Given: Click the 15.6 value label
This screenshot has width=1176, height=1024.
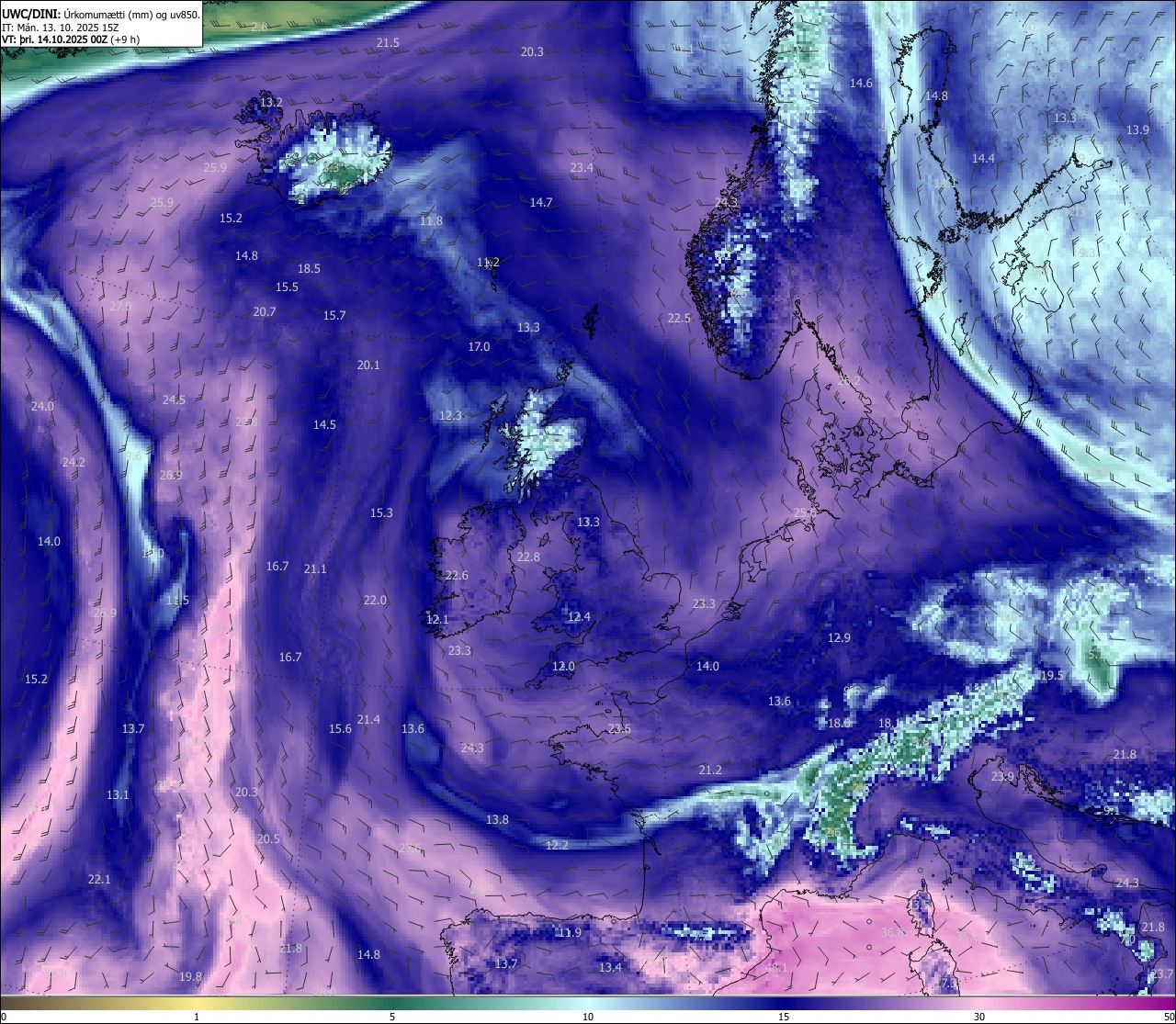Looking at the screenshot, I should pos(340,729).
